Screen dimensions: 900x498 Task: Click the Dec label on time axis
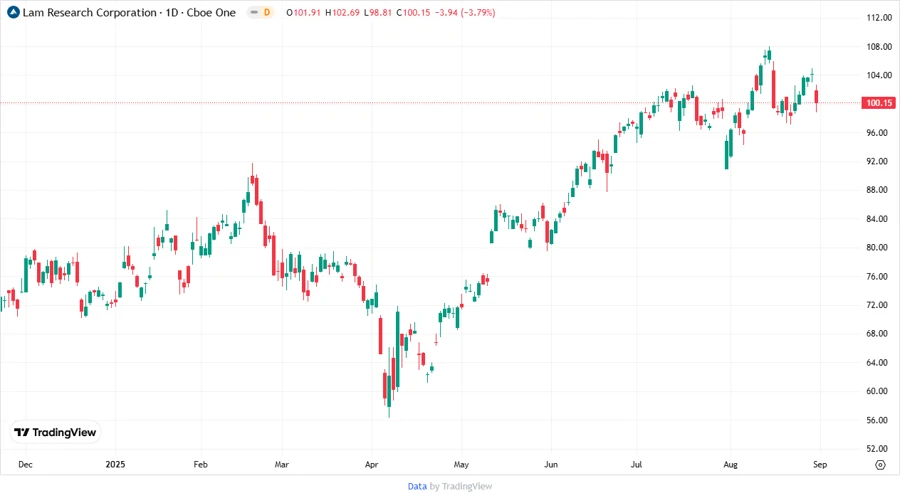click(x=25, y=464)
